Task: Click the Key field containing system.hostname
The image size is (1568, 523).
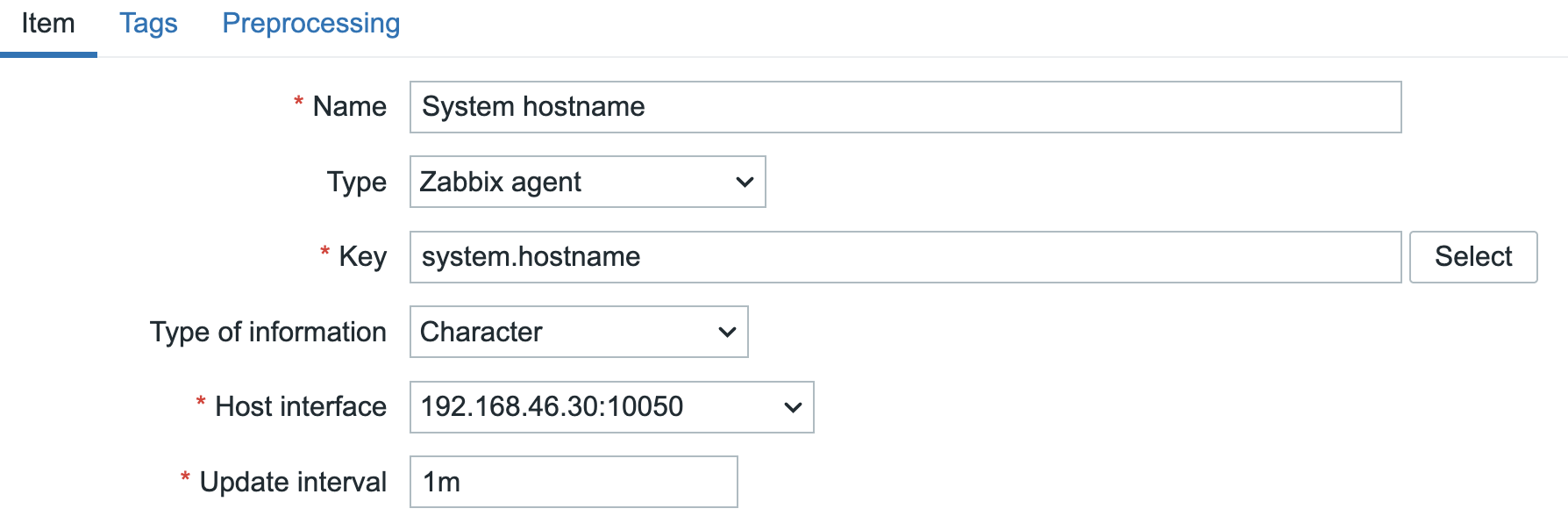Action: click(903, 256)
